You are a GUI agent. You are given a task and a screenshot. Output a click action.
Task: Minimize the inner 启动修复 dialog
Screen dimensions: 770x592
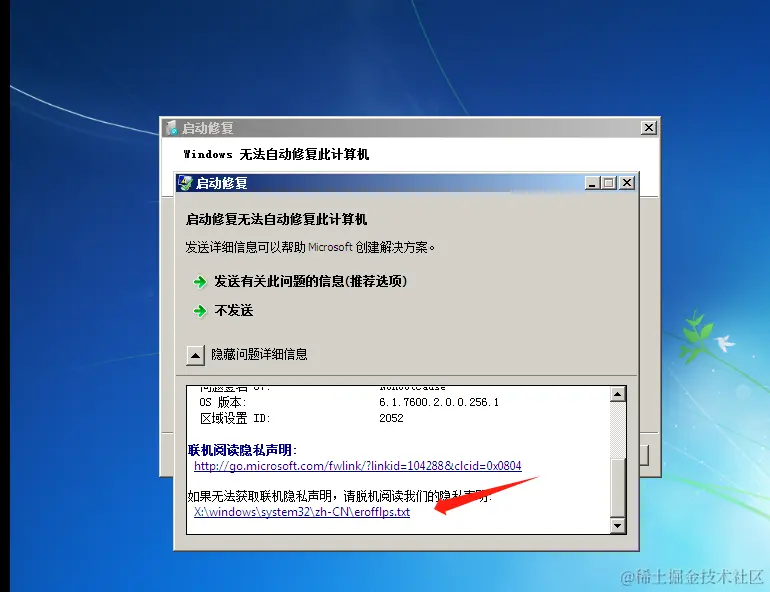(592, 183)
